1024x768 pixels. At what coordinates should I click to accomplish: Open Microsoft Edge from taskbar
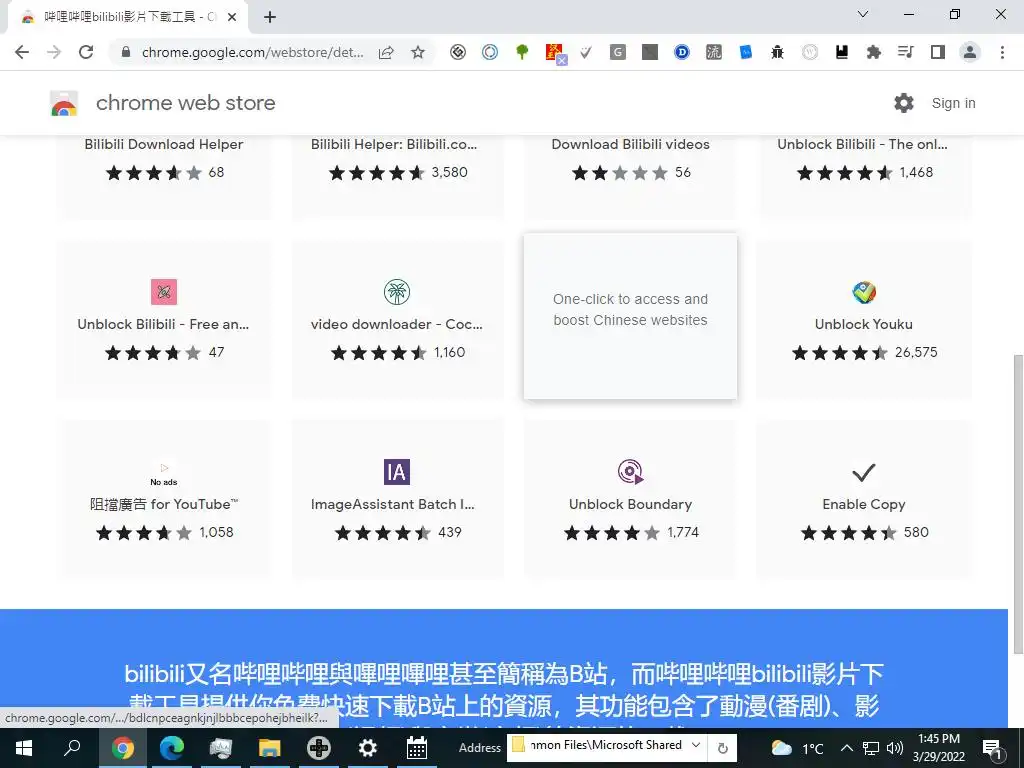[x=172, y=748]
